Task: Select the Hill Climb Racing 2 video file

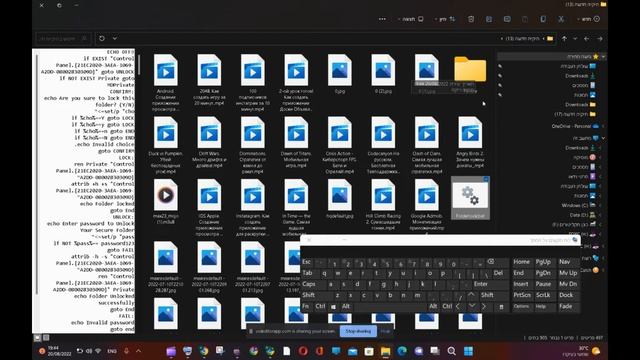Action: [x=383, y=204]
